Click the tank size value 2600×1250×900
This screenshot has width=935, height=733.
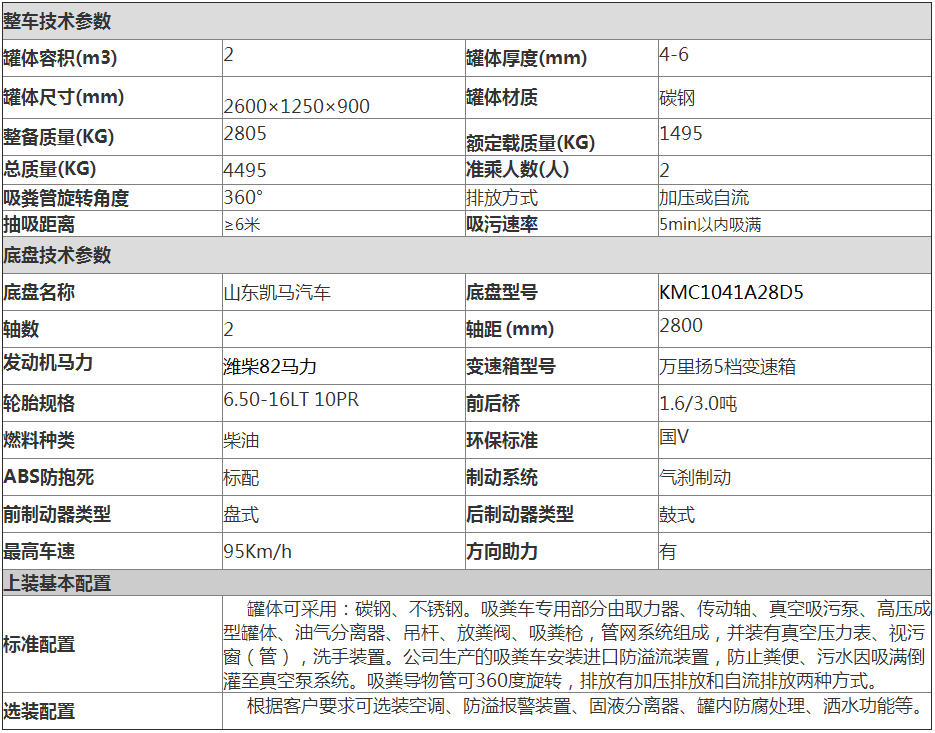click(296, 106)
